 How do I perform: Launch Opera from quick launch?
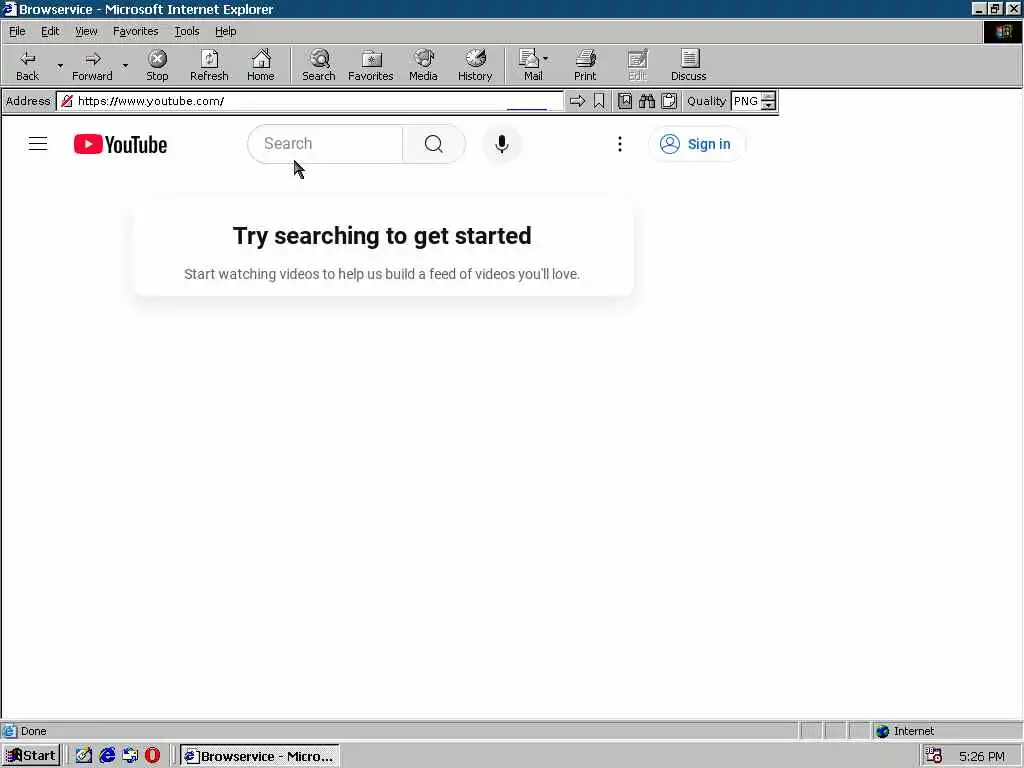tap(152, 756)
